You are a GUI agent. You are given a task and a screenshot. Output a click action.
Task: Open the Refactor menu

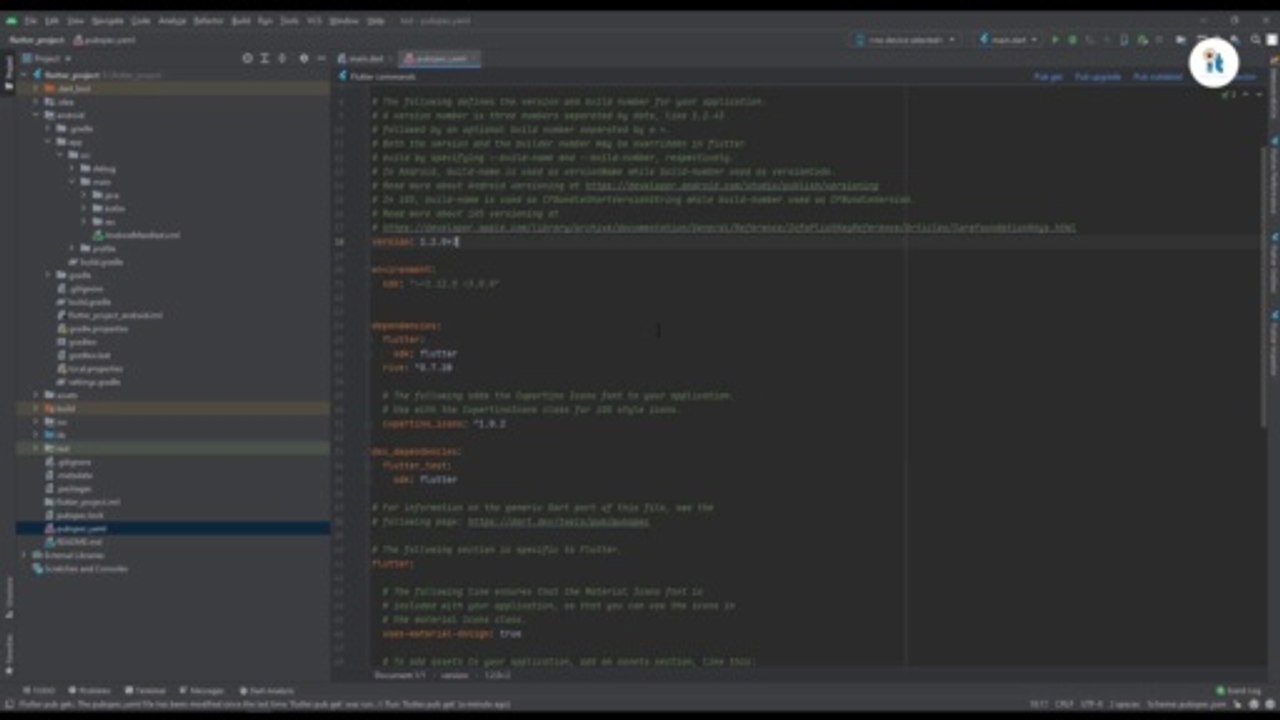(208, 20)
